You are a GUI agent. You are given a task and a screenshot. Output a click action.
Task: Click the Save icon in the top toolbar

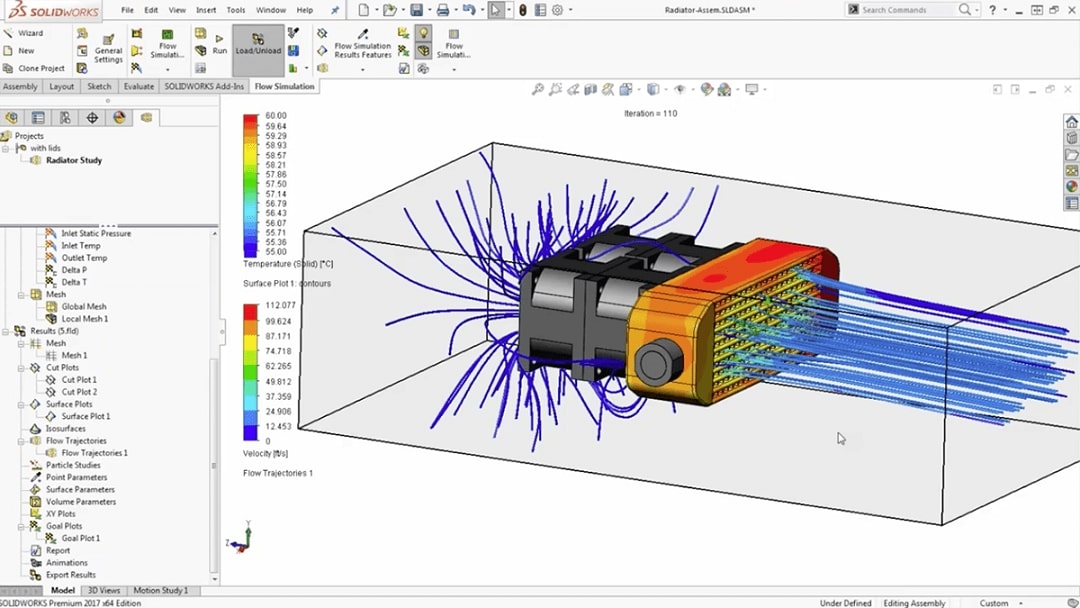click(x=416, y=10)
